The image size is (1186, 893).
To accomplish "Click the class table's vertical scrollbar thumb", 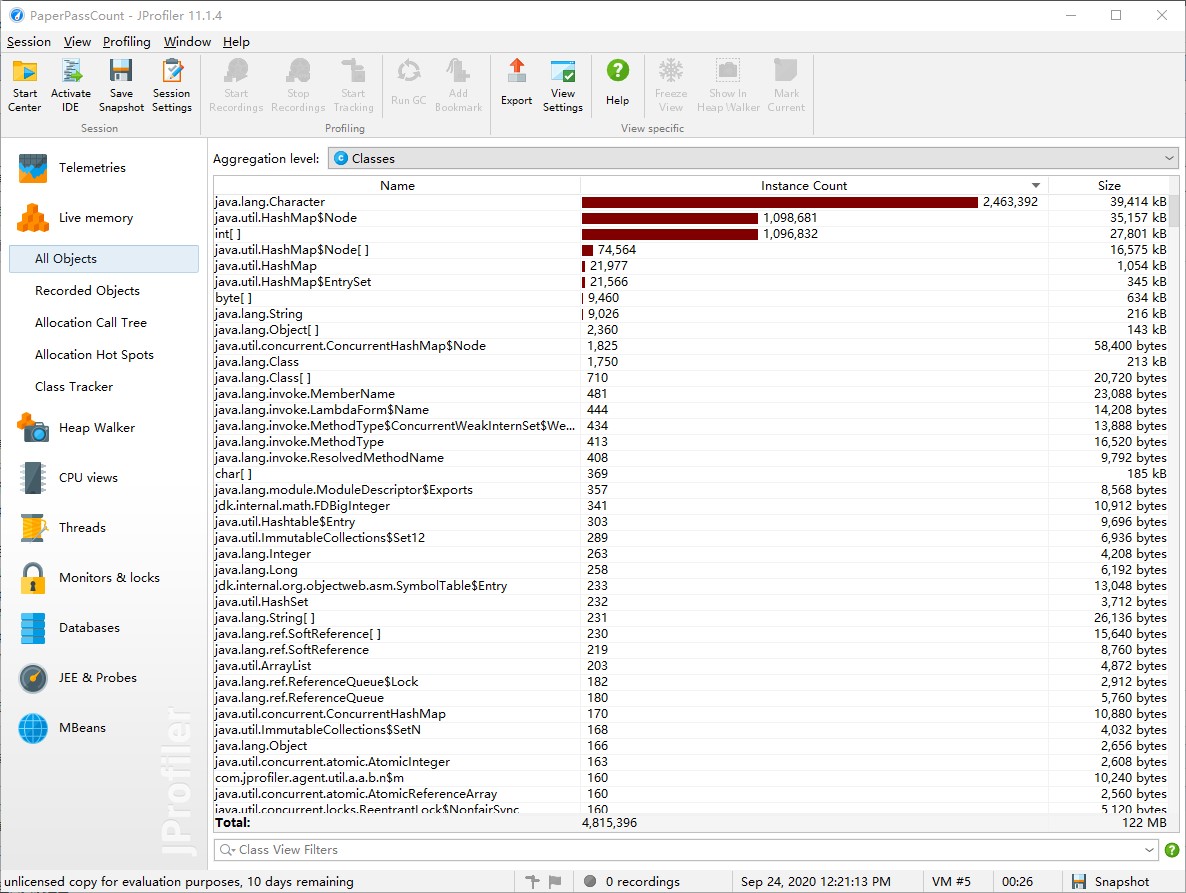I will (1174, 210).
